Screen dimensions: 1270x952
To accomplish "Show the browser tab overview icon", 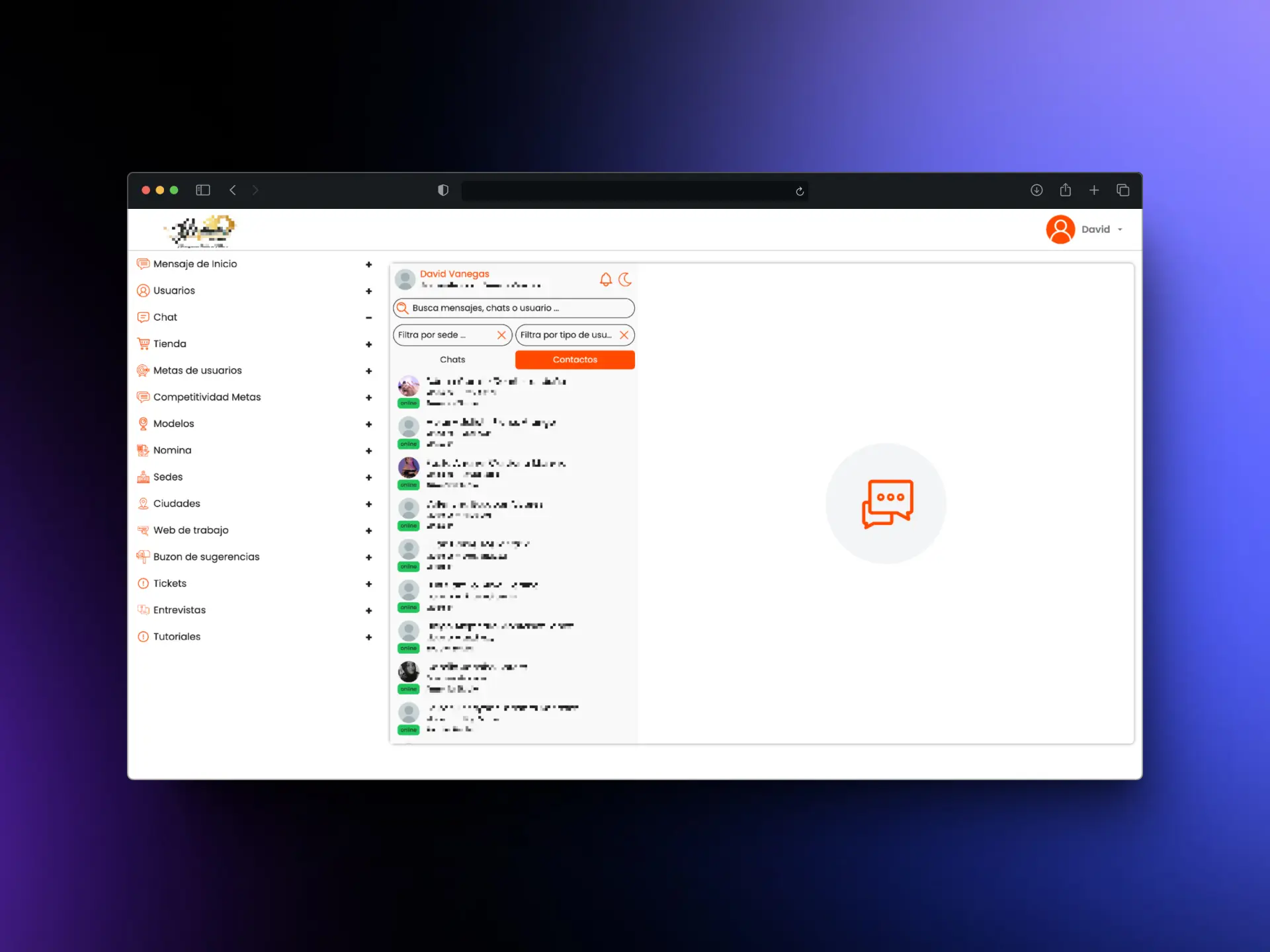I will [x=1123, y=190].
